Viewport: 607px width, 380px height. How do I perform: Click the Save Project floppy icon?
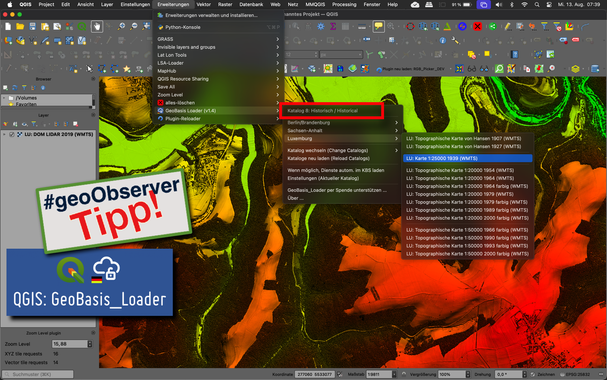(33, 26)
